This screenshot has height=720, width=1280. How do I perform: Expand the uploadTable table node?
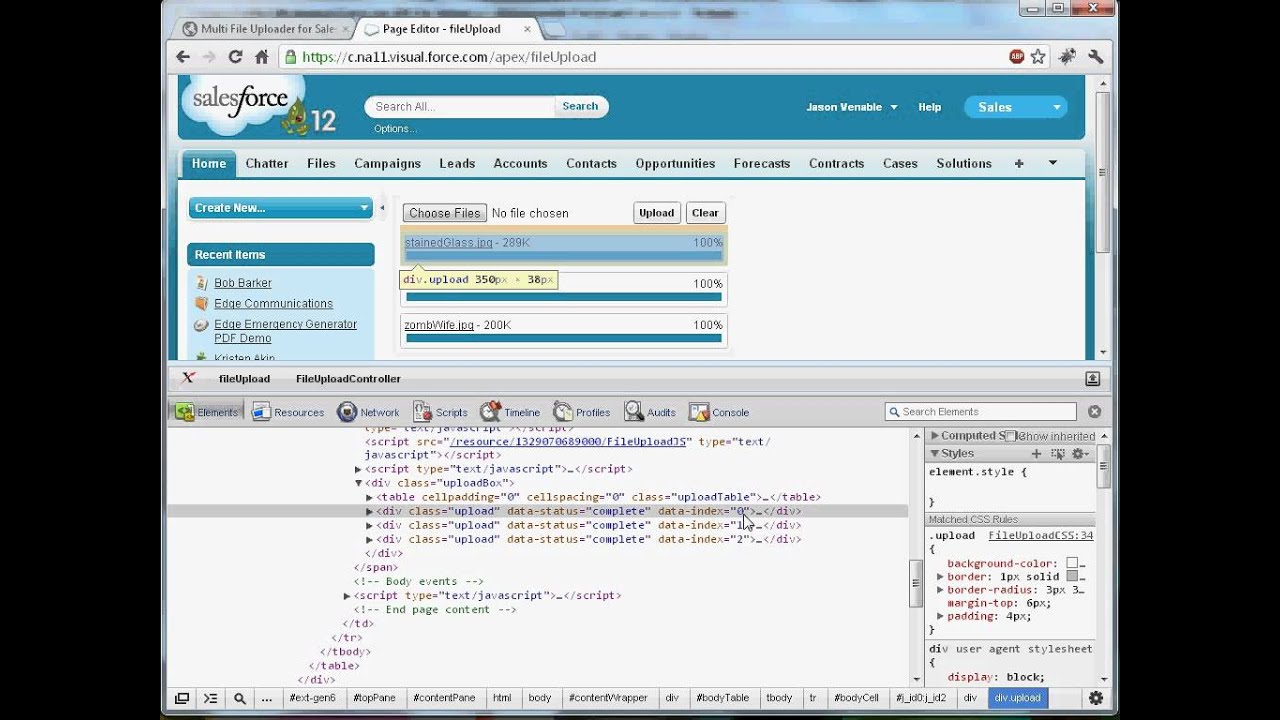coord(369,497)
